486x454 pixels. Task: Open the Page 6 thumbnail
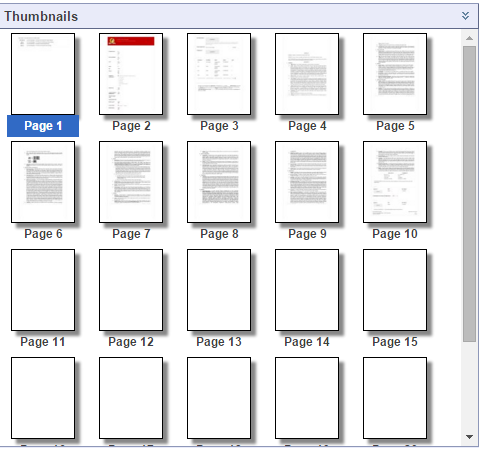[x=43, y=182]
